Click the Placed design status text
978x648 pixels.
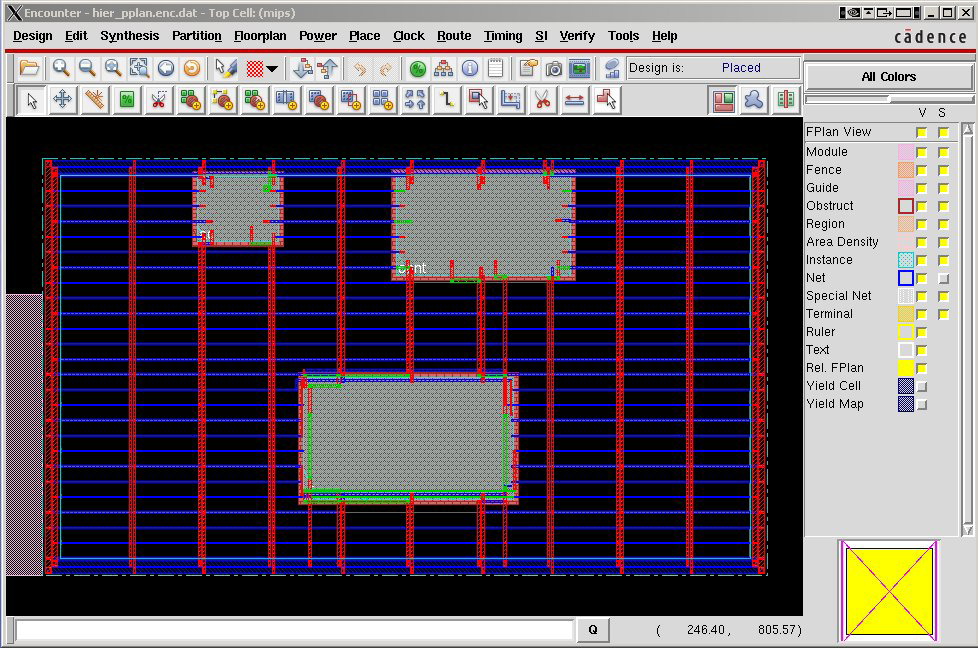741,67
